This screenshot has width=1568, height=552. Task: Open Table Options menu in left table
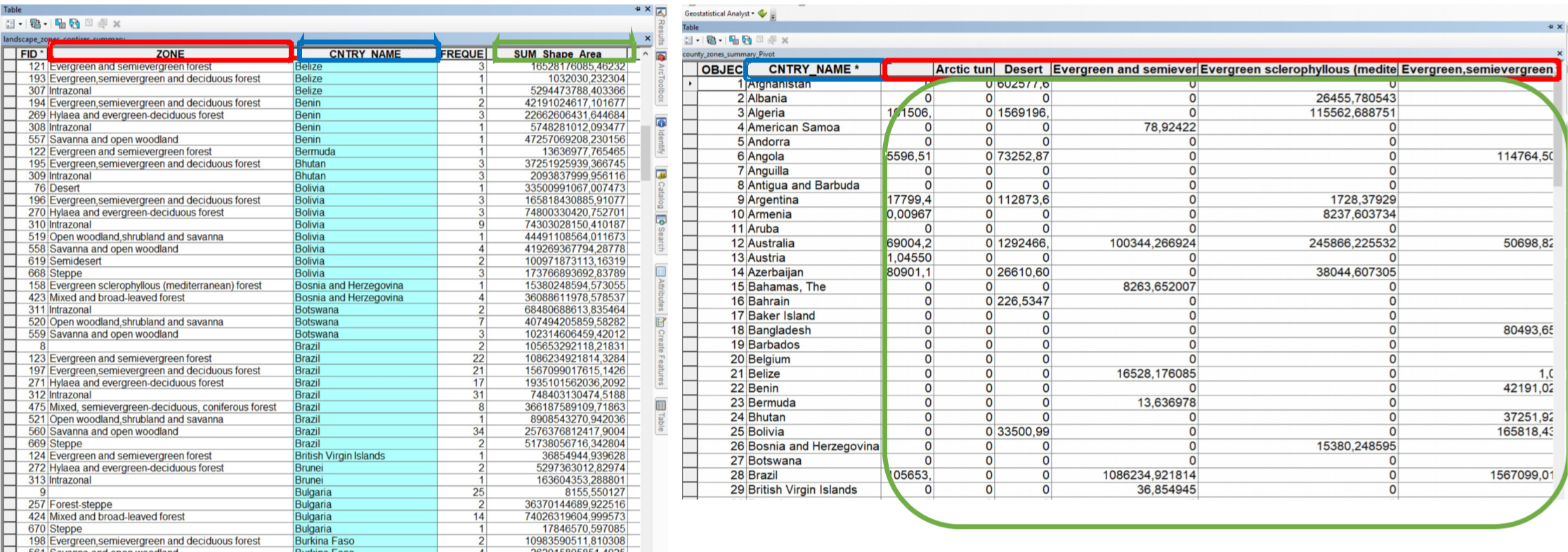11,24
